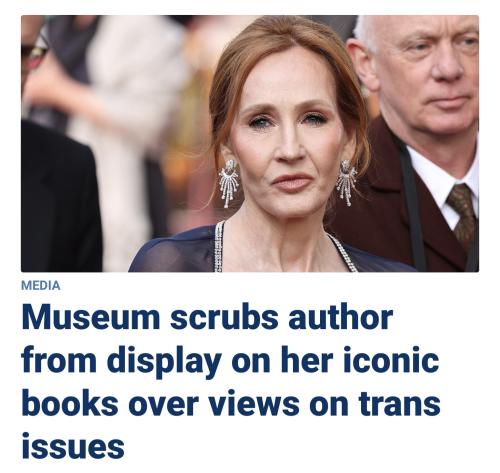Click the word "iconic" in the headline
The width and height of the screenshot is (500, 473).
click(x=391, y=361)
